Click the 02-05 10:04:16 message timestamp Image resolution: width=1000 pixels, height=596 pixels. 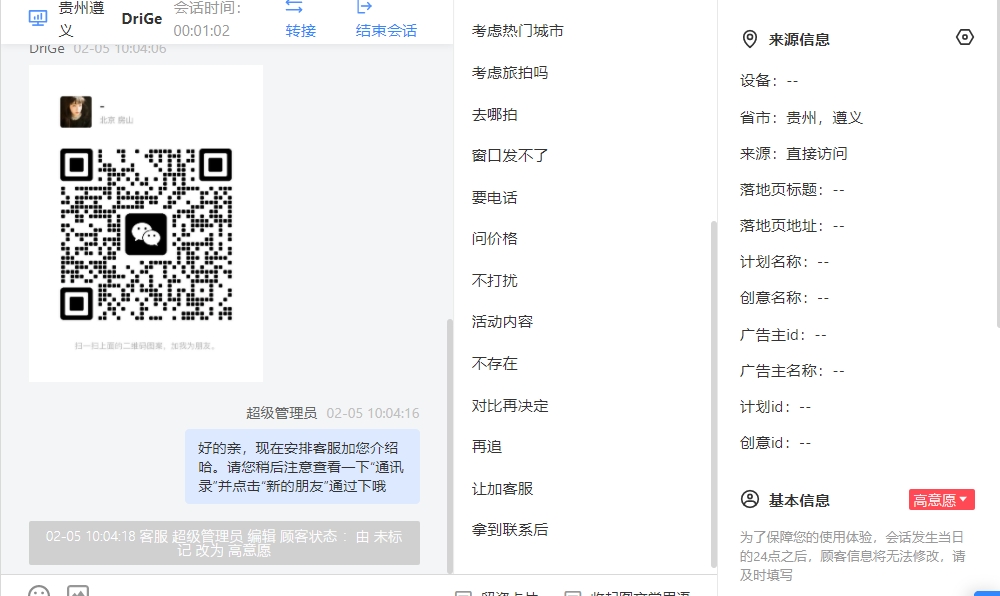(373, 413)
